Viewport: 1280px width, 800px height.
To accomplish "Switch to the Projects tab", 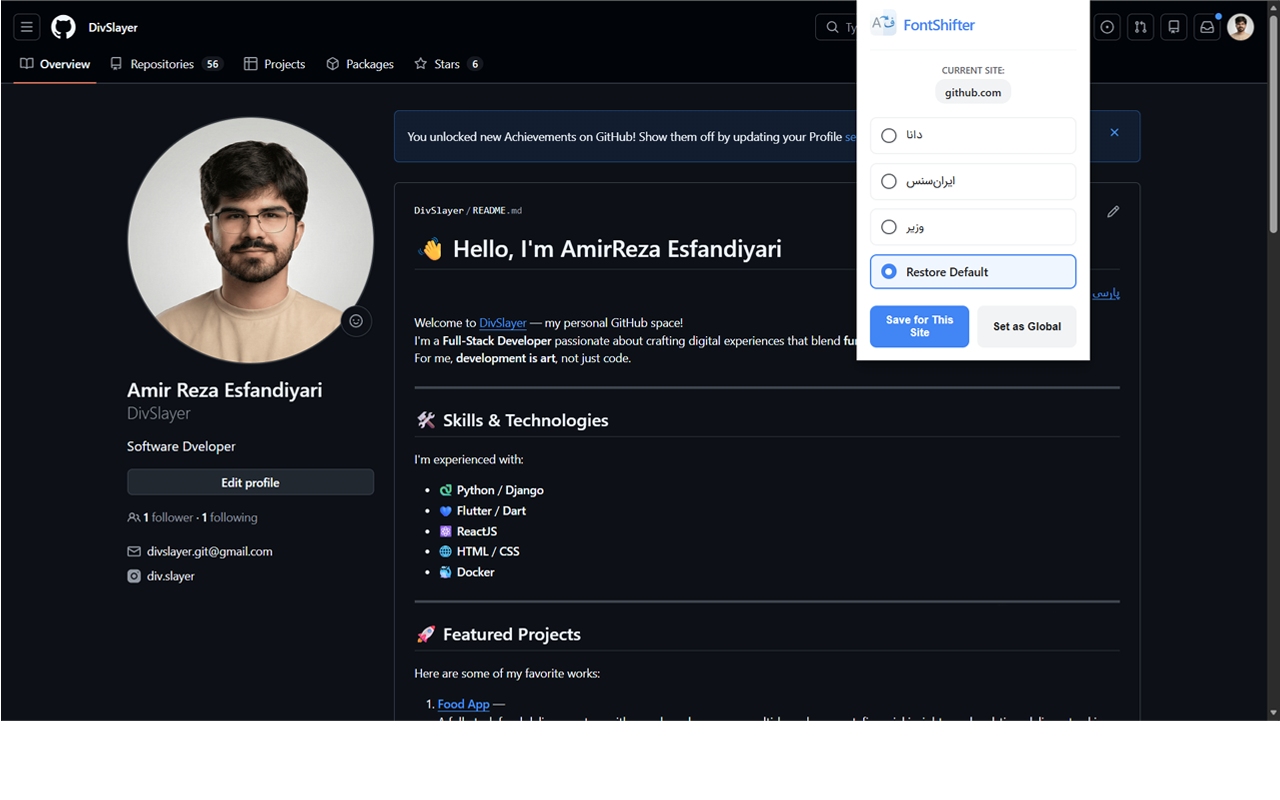I will (x=275, y=64).
